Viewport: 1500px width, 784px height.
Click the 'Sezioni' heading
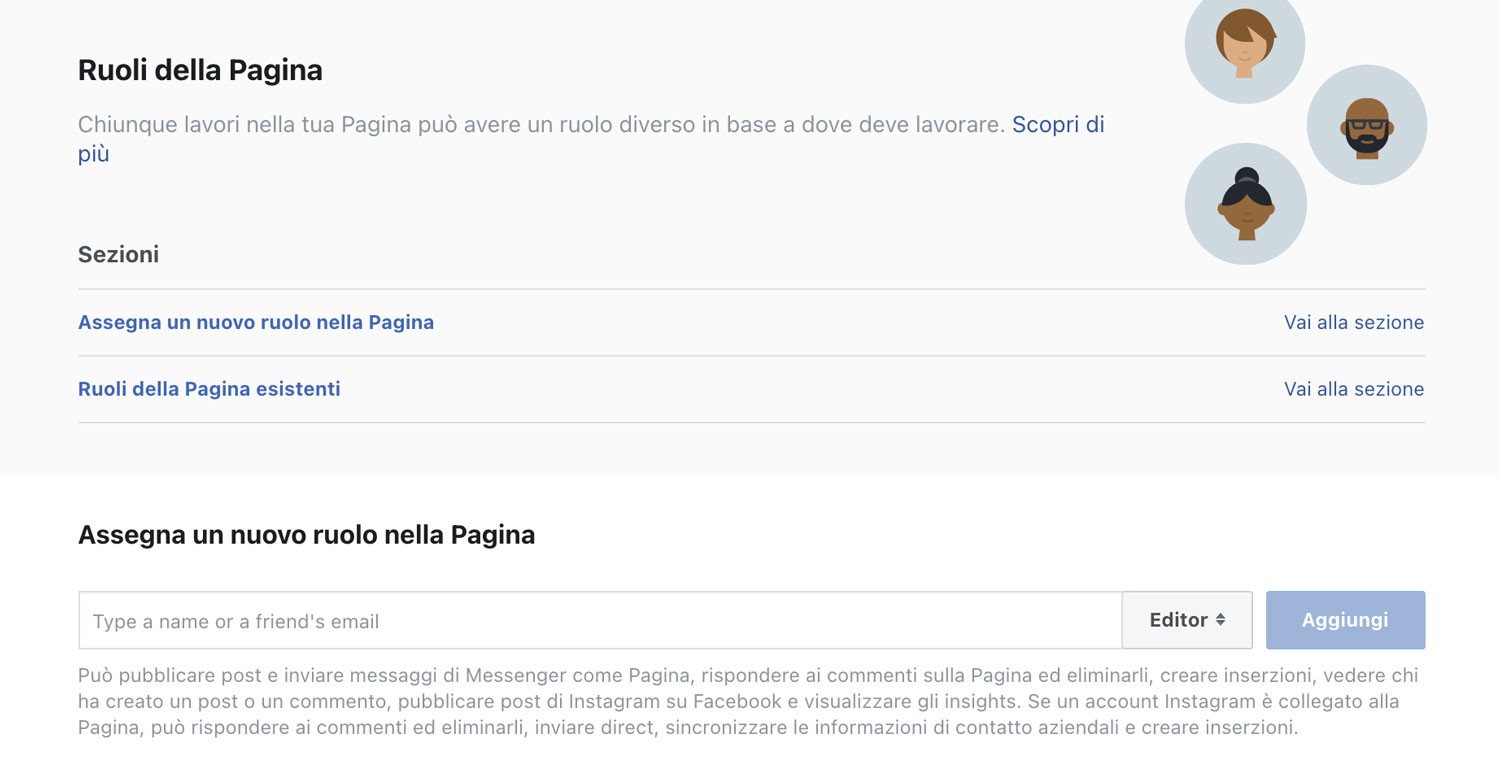118,254
